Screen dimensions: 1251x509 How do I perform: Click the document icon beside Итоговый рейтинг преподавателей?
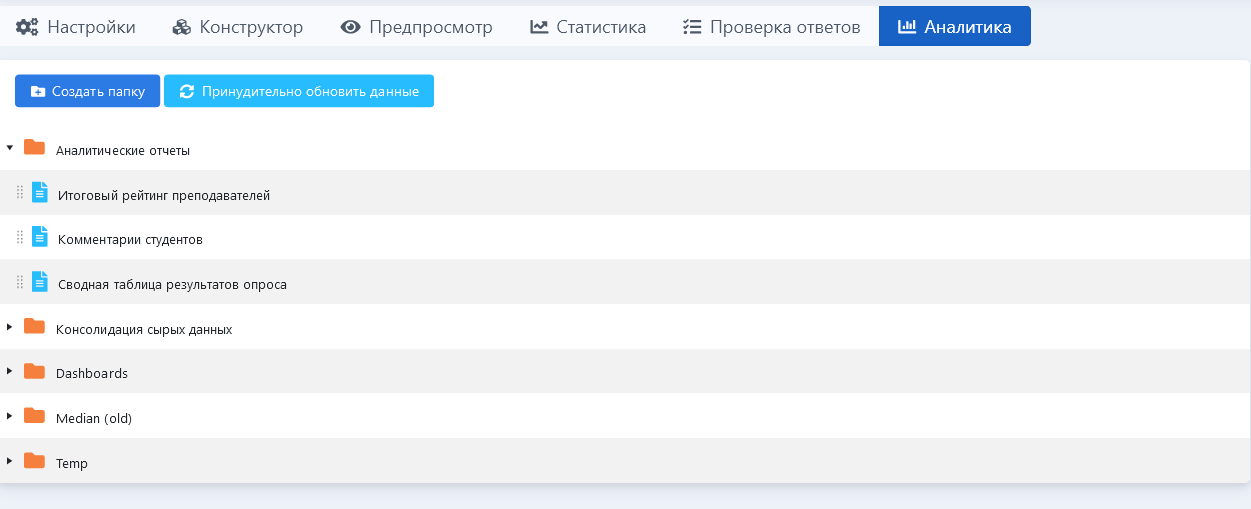coord(40,192)
